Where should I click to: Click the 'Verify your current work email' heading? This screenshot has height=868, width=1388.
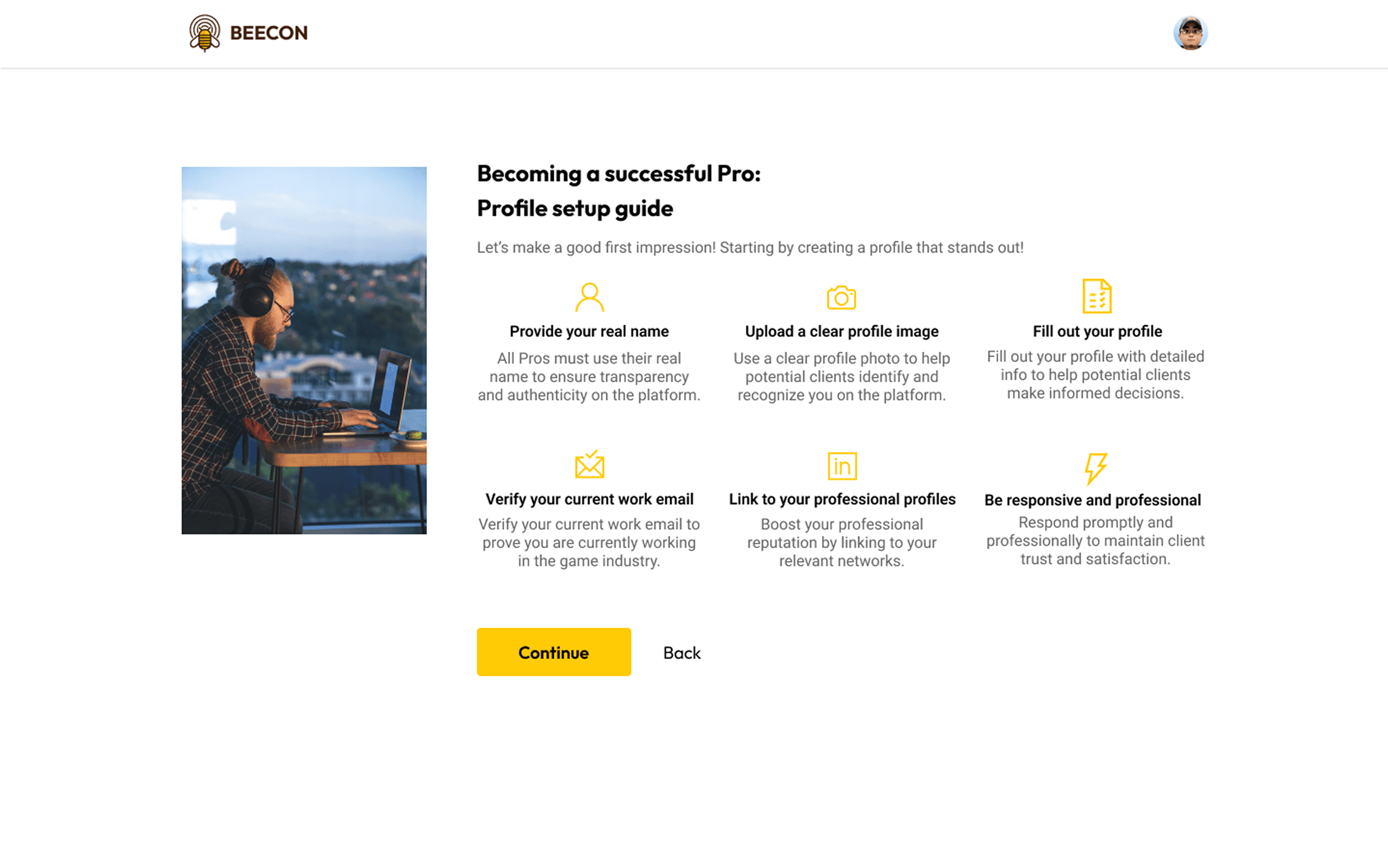(x=589, y=499)
